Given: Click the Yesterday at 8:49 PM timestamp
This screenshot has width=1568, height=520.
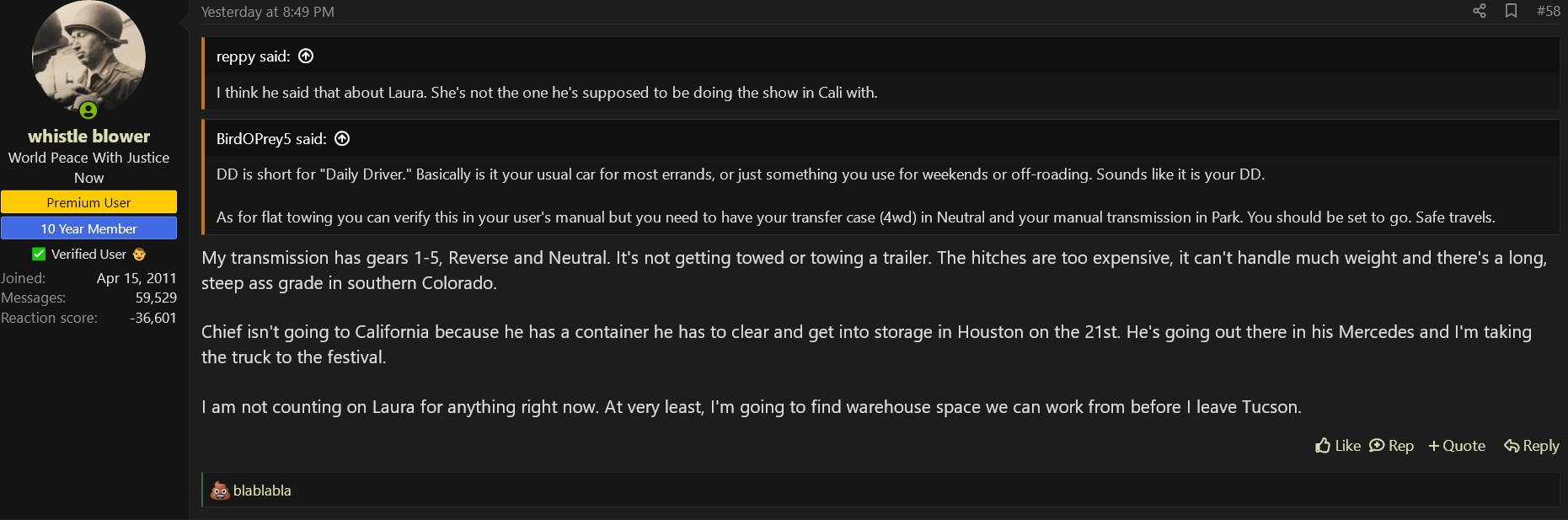Looking at the screenshot, I should 268,12.
